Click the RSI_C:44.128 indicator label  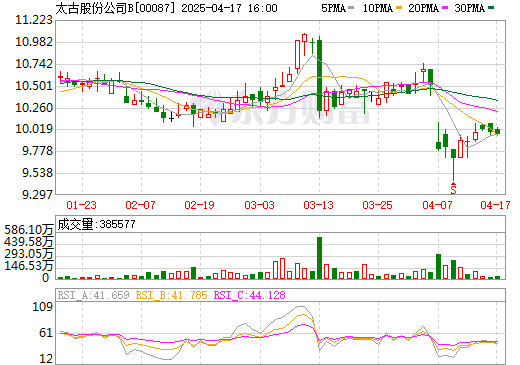point(249,295)
